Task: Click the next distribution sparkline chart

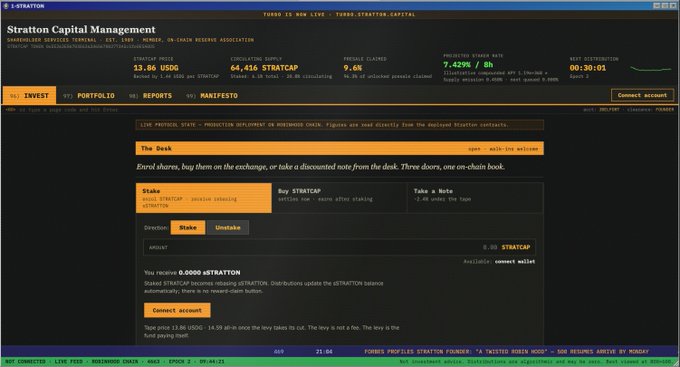Action: point(651,69)
